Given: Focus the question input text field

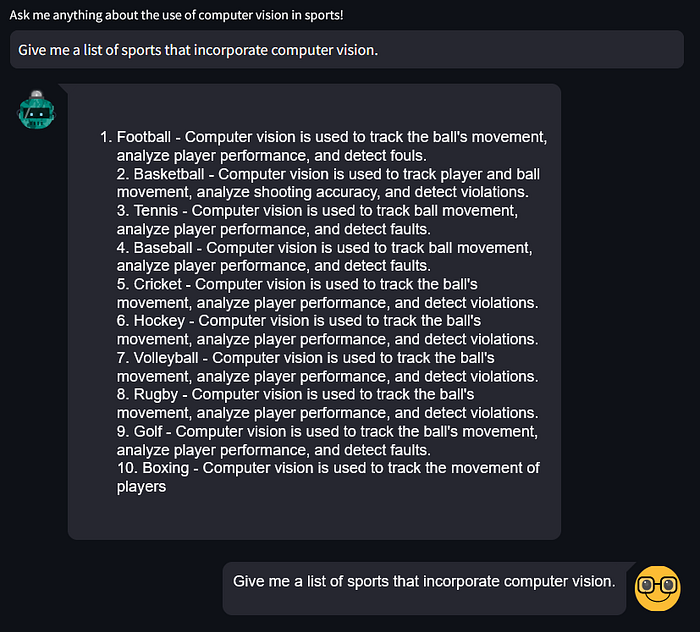Looking at the screenshot, I should (346, 50).
